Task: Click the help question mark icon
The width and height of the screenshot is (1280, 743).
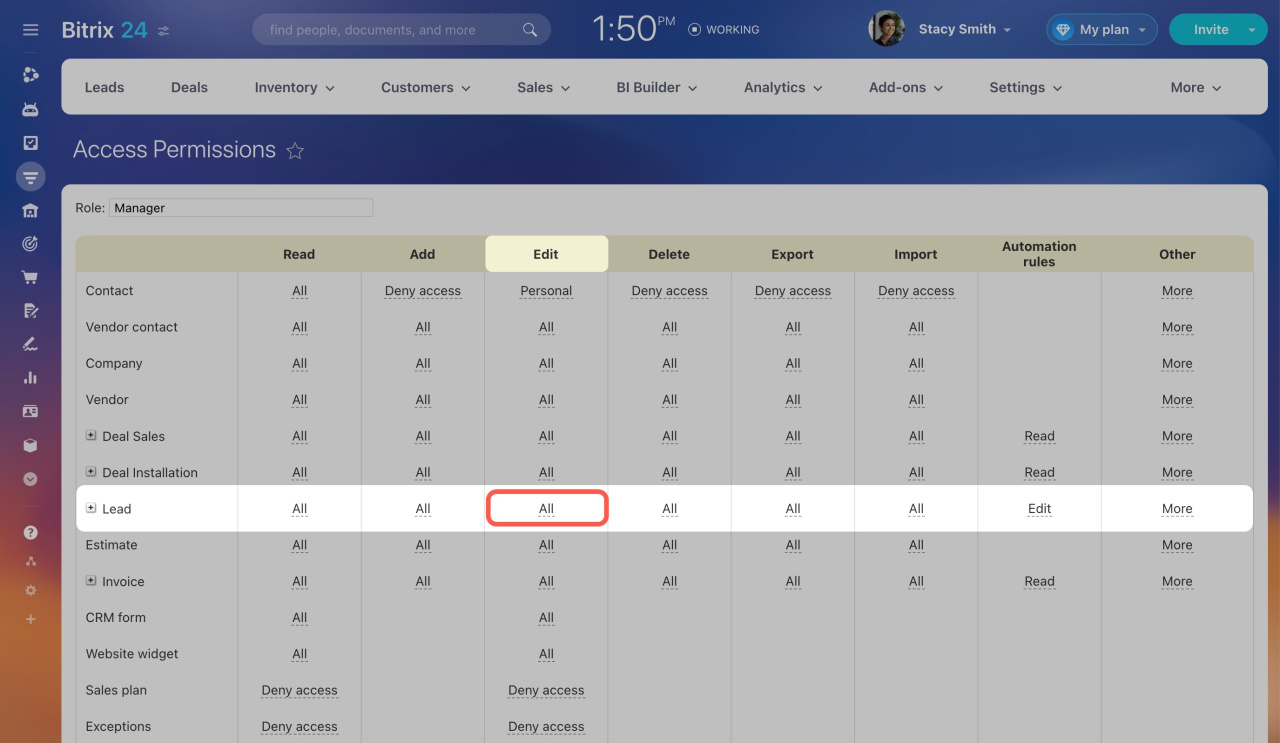Action: [x=30, y=533]
